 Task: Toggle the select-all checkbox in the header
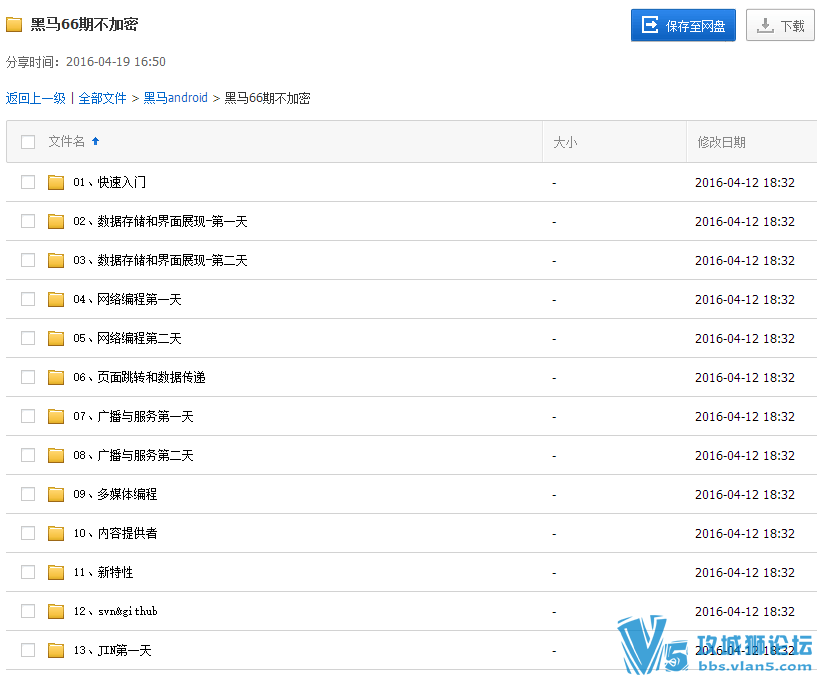coord(28,142)
